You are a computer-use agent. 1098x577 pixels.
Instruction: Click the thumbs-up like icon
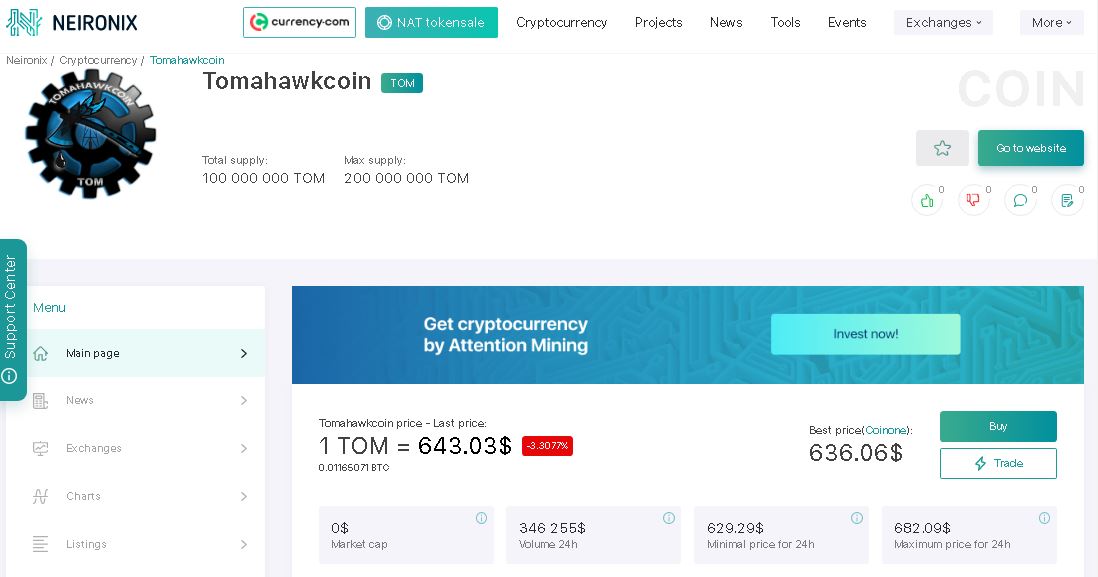pyautogui.click(x=927, y=201)
